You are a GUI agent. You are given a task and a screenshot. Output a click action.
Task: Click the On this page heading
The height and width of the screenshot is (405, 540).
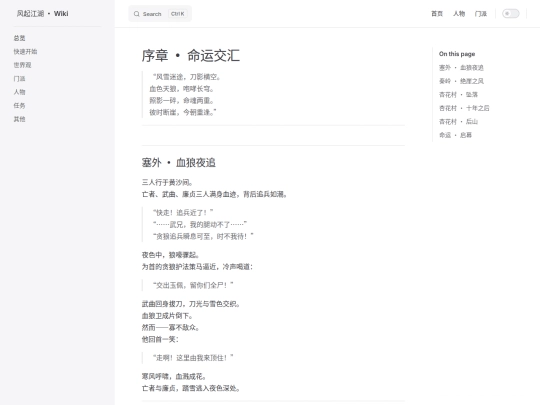click(x=457, y=54)
